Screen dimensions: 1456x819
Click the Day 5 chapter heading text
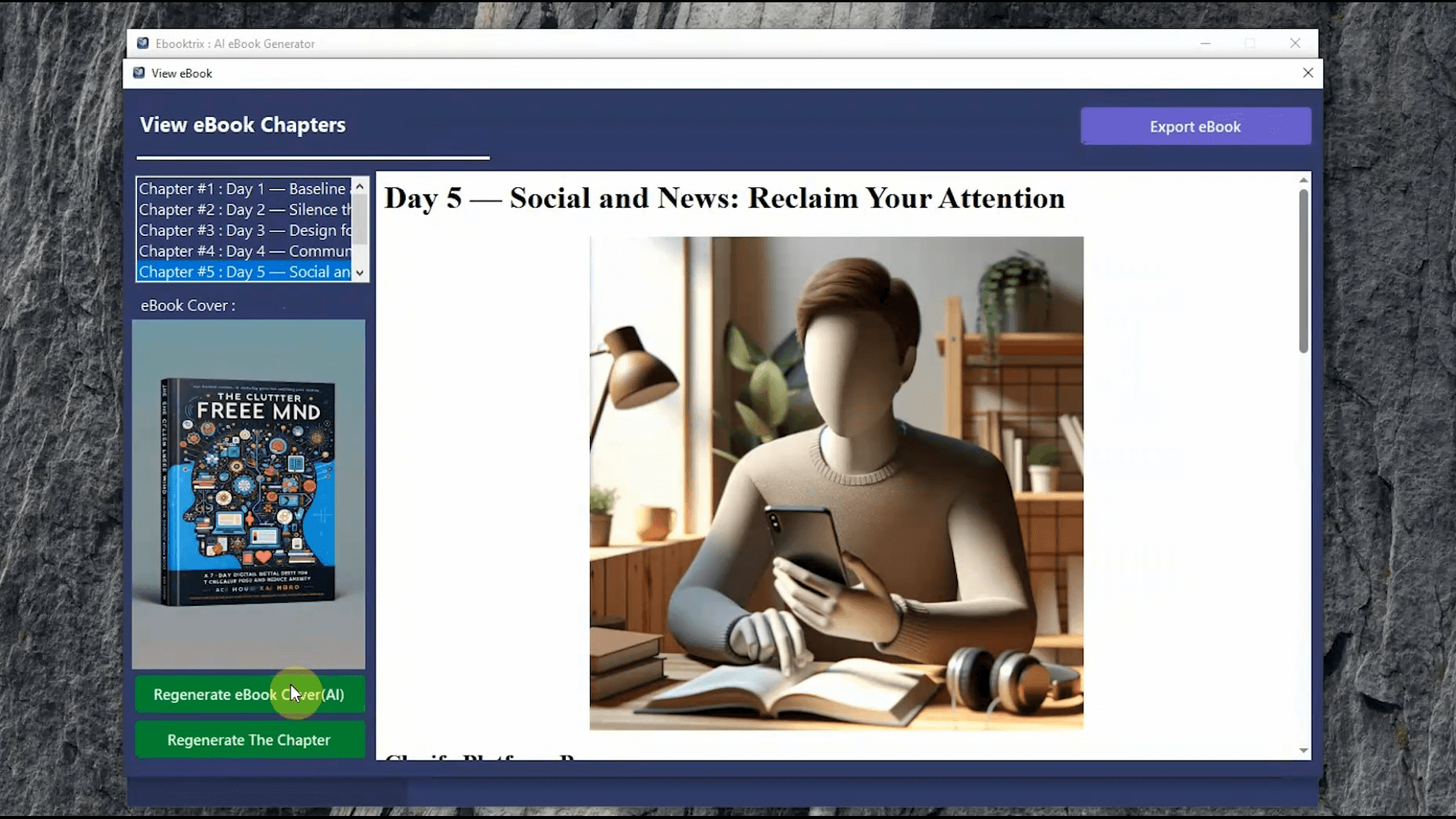[x=724, y=199]
